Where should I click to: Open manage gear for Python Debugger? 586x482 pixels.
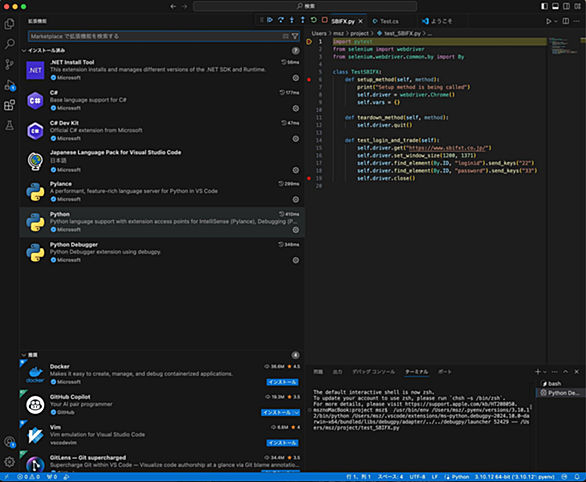tap(296, 260)
